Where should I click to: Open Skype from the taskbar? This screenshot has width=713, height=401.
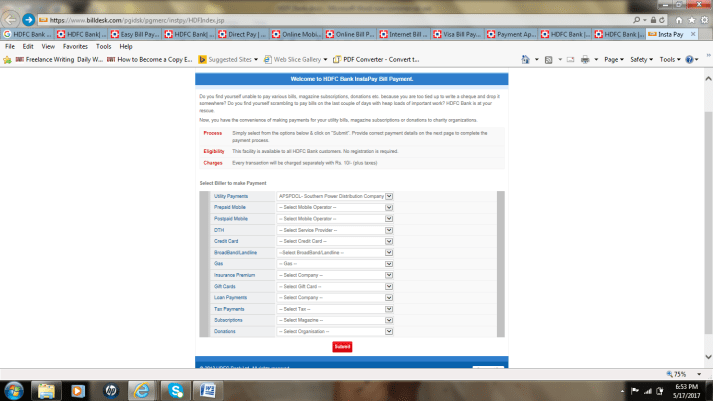click(176, 391)
